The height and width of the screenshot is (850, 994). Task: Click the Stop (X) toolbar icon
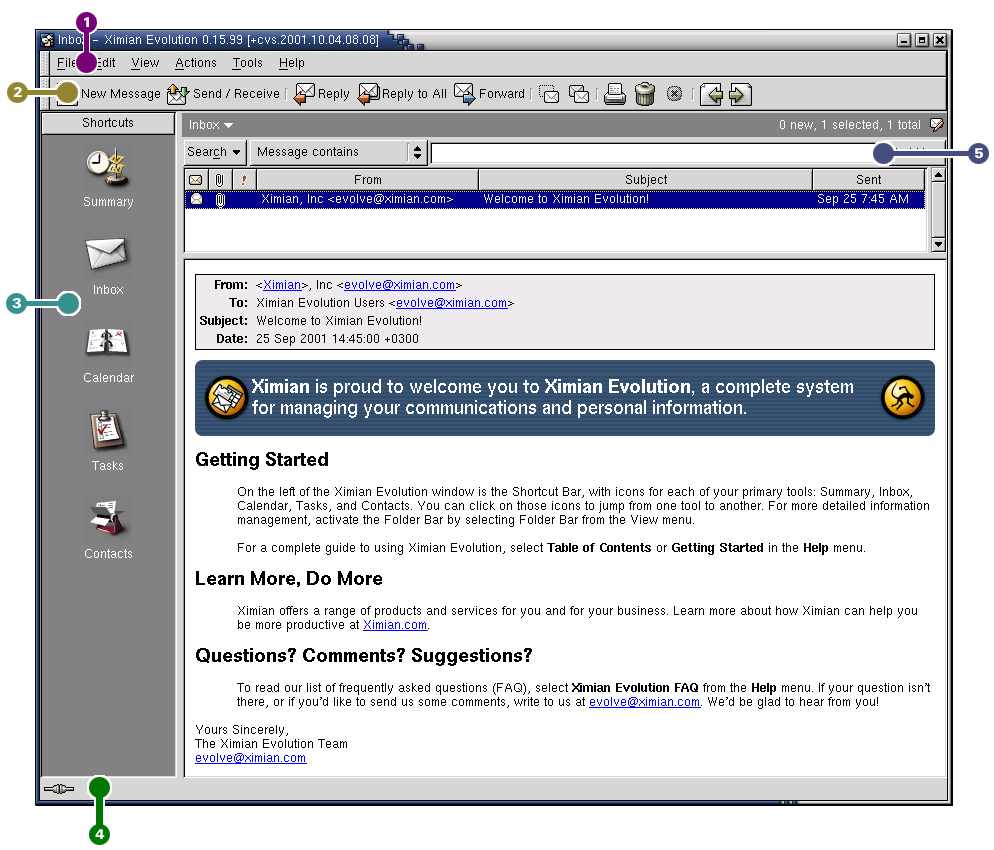pos(674,94)
